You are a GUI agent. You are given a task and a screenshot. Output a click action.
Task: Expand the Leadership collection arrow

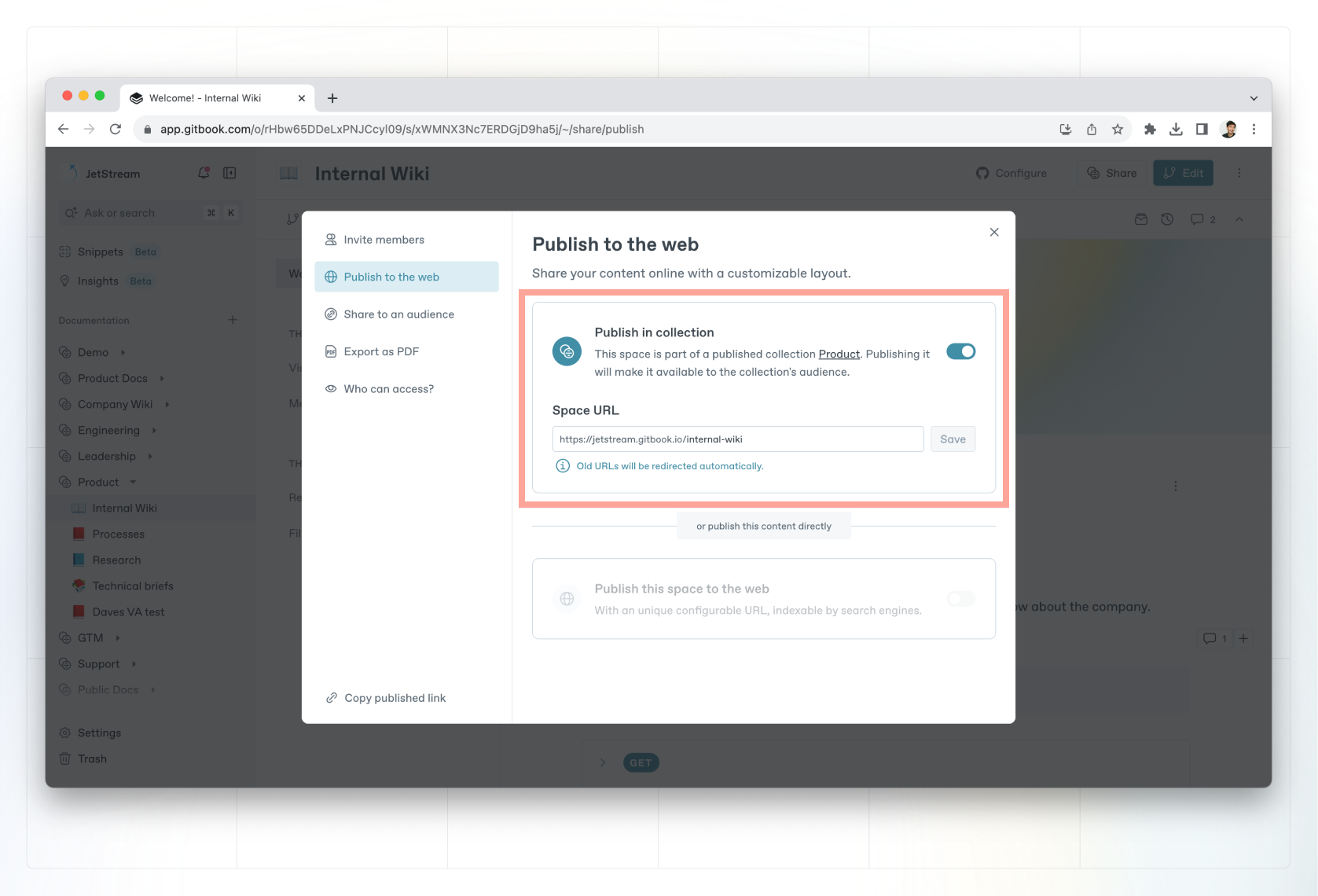point(150,456)
